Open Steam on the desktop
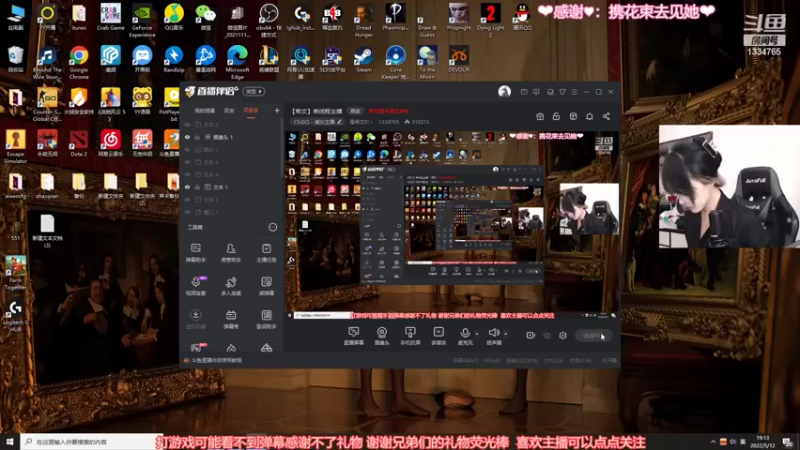Image resolution: width=800 pixels, height=450 pixels. [x=364, y=59]
